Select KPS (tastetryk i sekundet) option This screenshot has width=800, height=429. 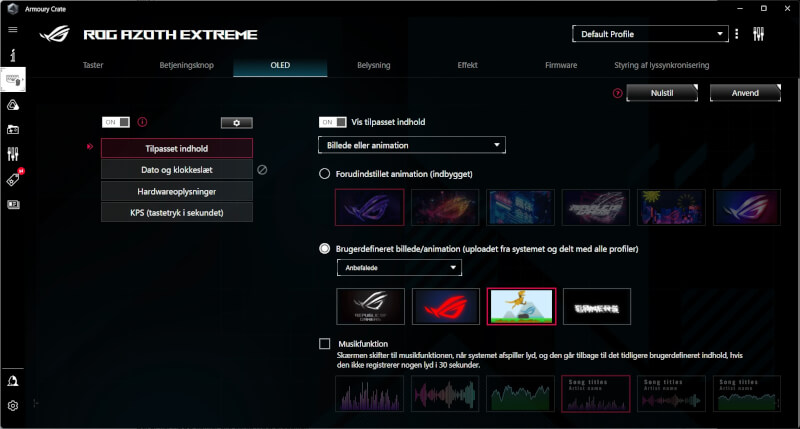[x=177, y=213]
